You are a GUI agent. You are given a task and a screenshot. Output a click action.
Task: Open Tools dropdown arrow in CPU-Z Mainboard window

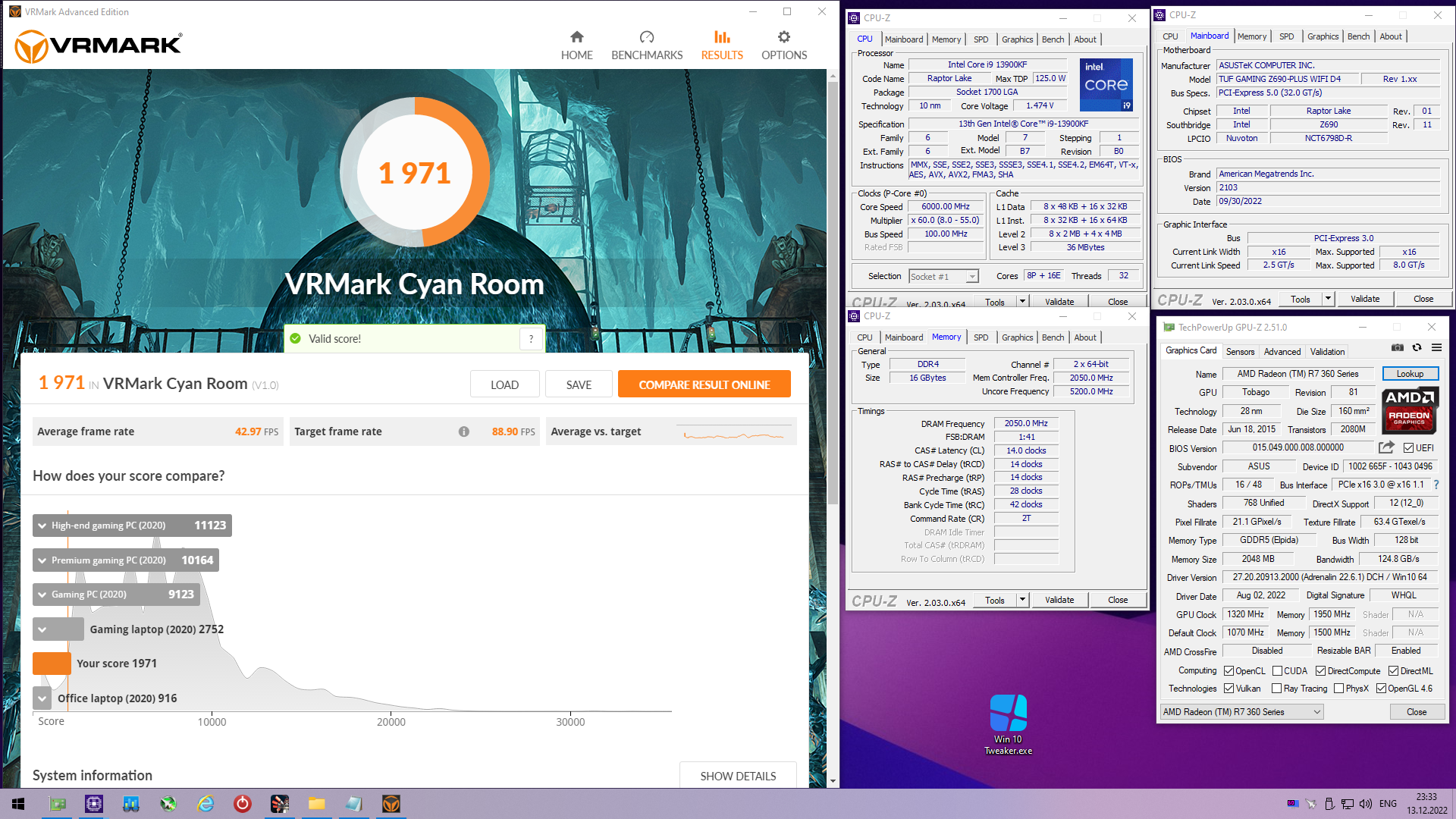(1328, 299)
